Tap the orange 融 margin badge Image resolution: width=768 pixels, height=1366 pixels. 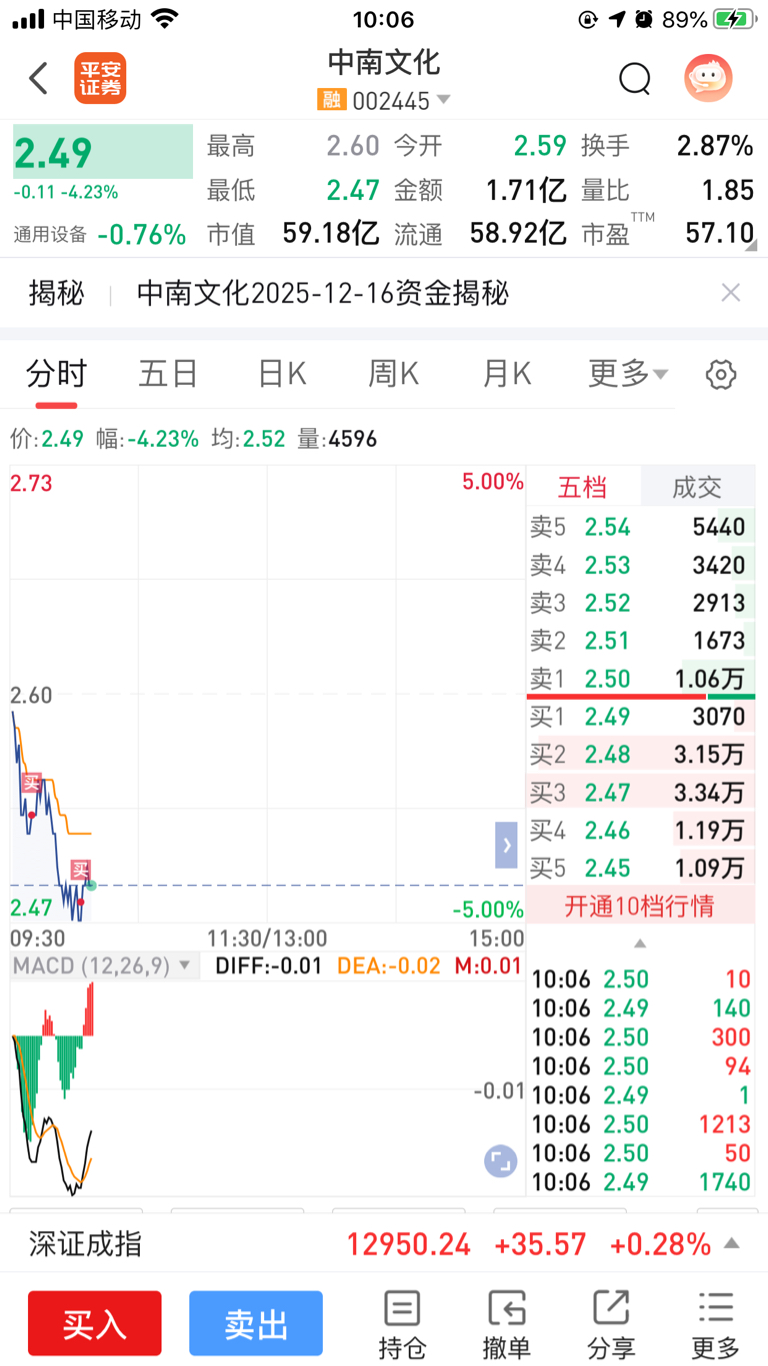pos(330,100)
